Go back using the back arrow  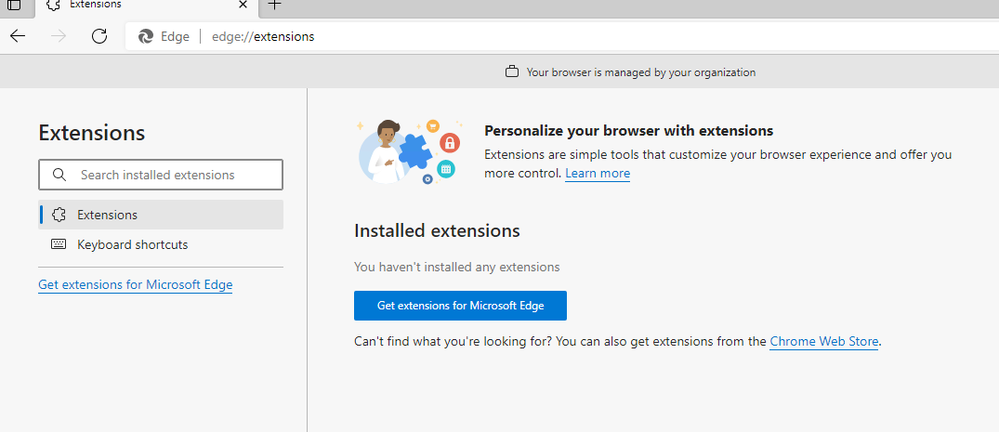coord(18,36)
